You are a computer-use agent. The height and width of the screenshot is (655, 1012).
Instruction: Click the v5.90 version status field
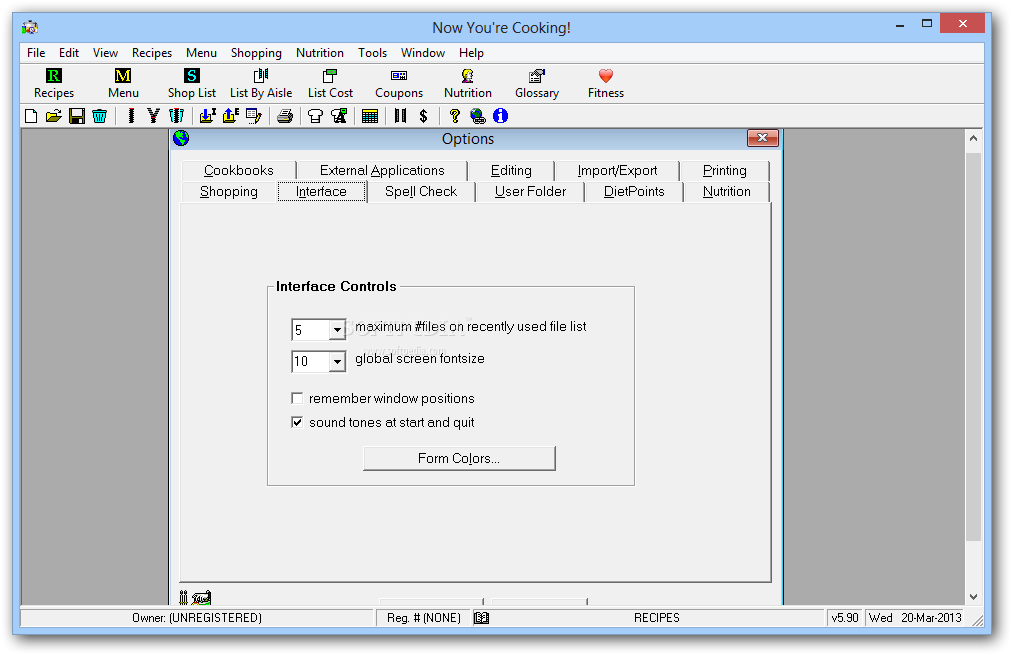click(845, 618)
